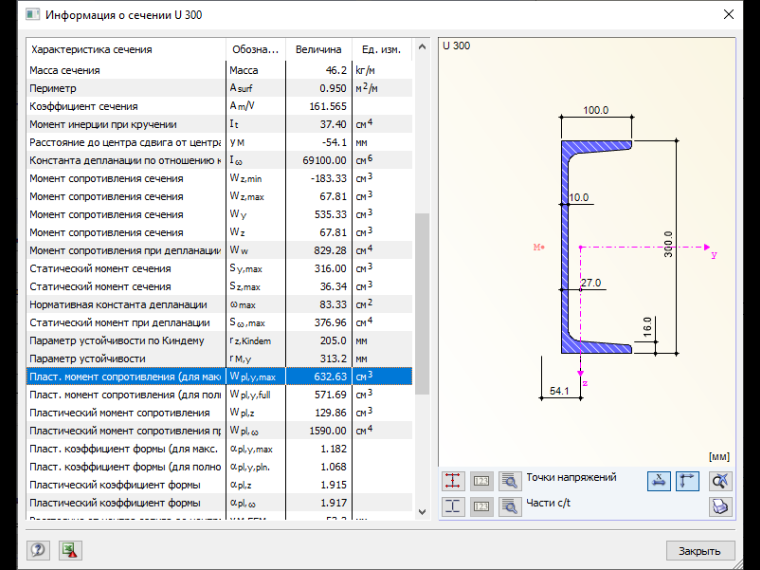Toggle dimension display in section view

tap(659, 481)
